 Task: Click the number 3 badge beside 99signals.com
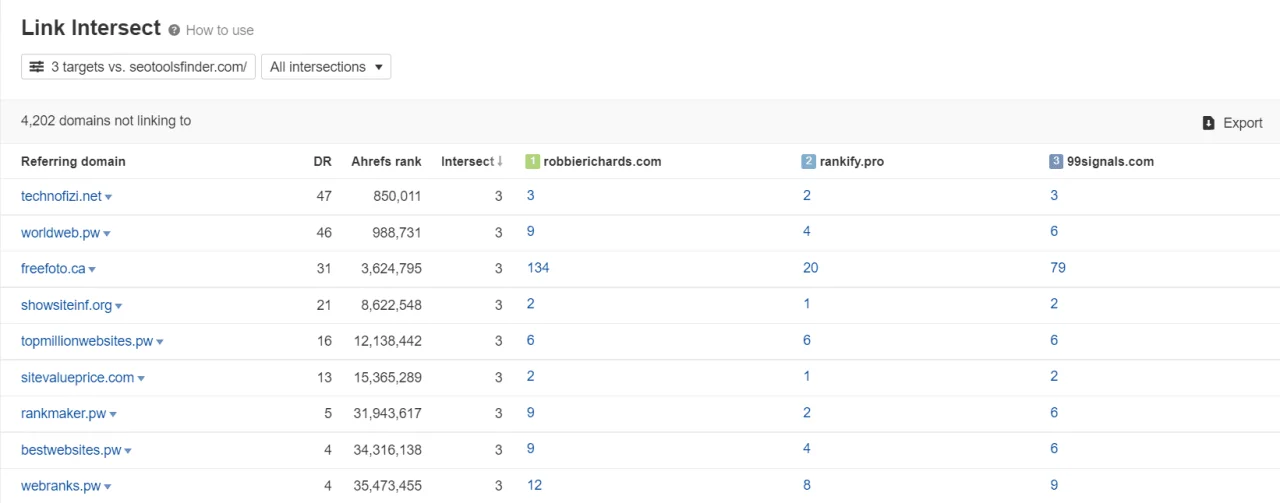1056,161
